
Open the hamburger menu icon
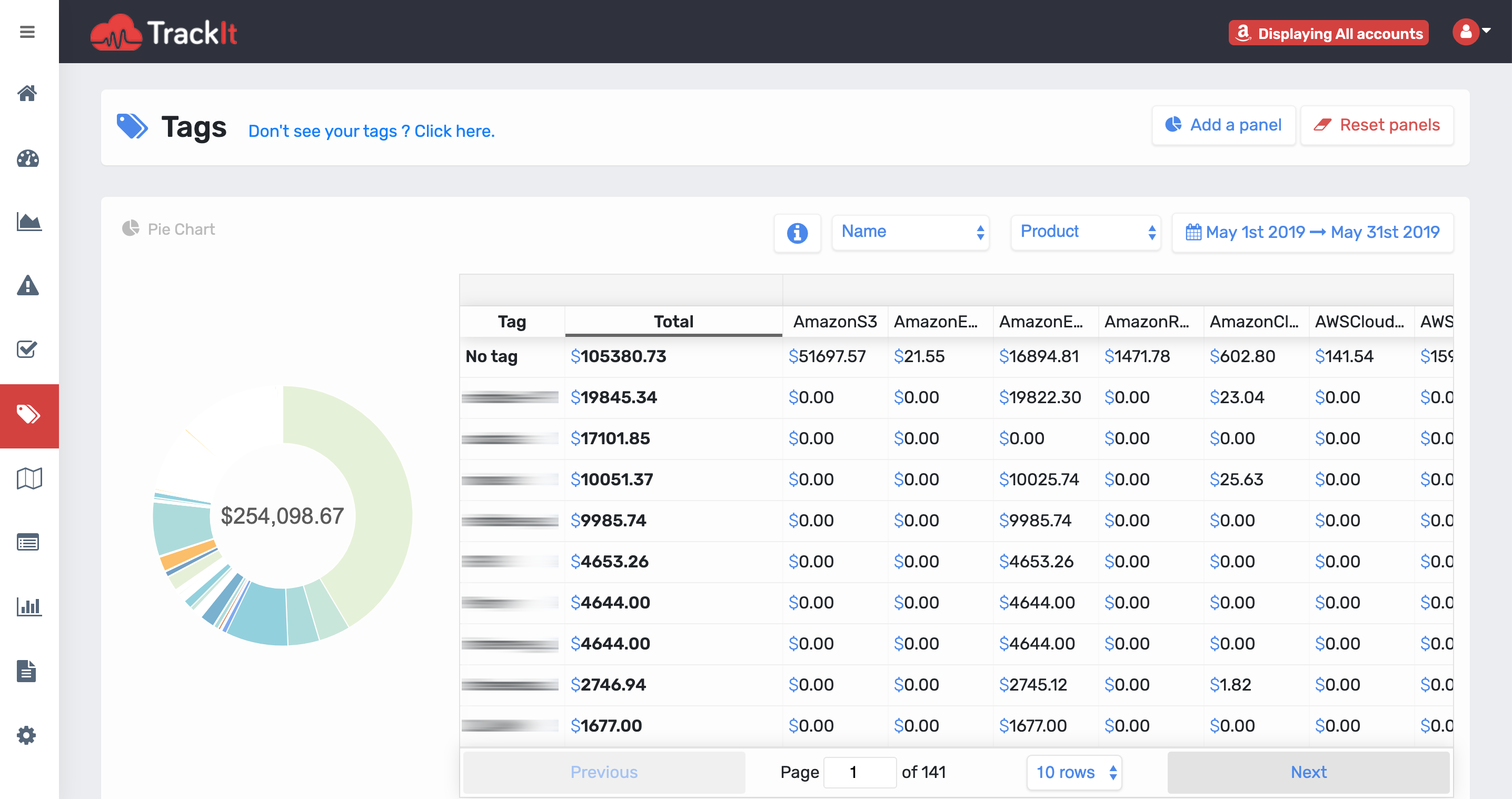pos(27,32)
